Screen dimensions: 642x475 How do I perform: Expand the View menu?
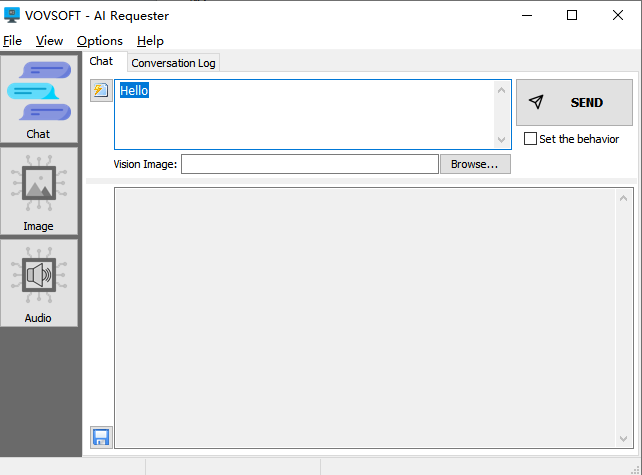(49, 41)
